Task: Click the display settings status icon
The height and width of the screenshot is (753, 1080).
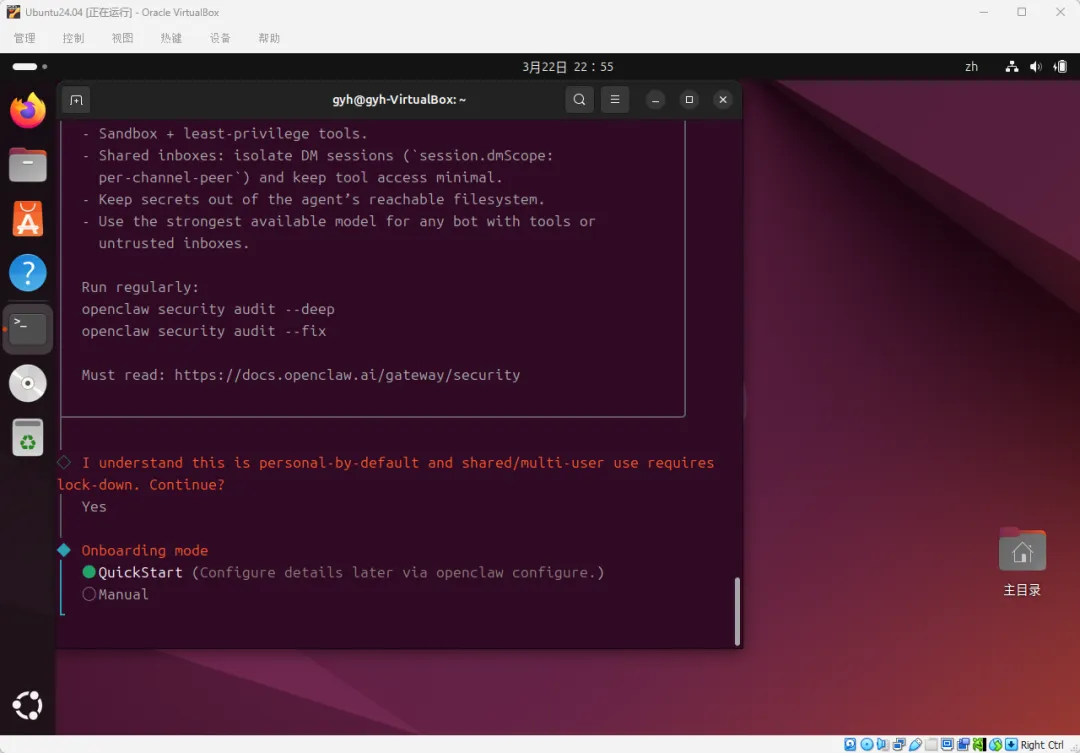Action: pos(947,744)
